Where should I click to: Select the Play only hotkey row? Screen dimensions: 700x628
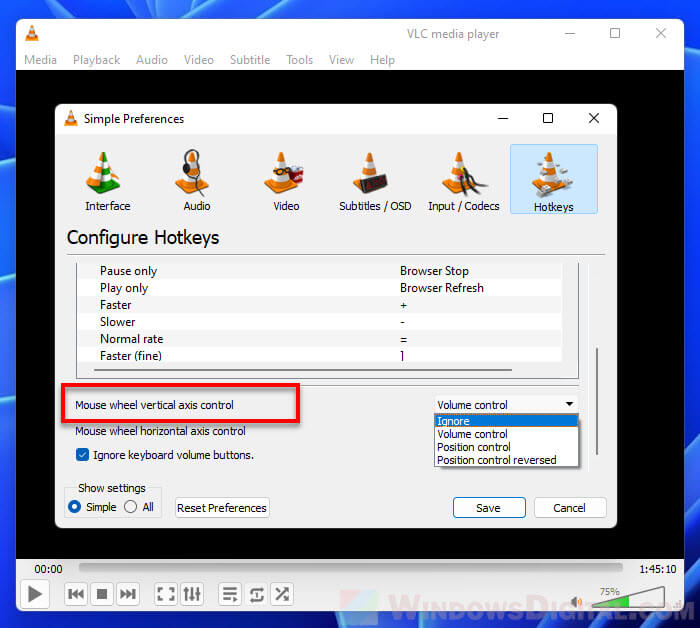point(320,288)
